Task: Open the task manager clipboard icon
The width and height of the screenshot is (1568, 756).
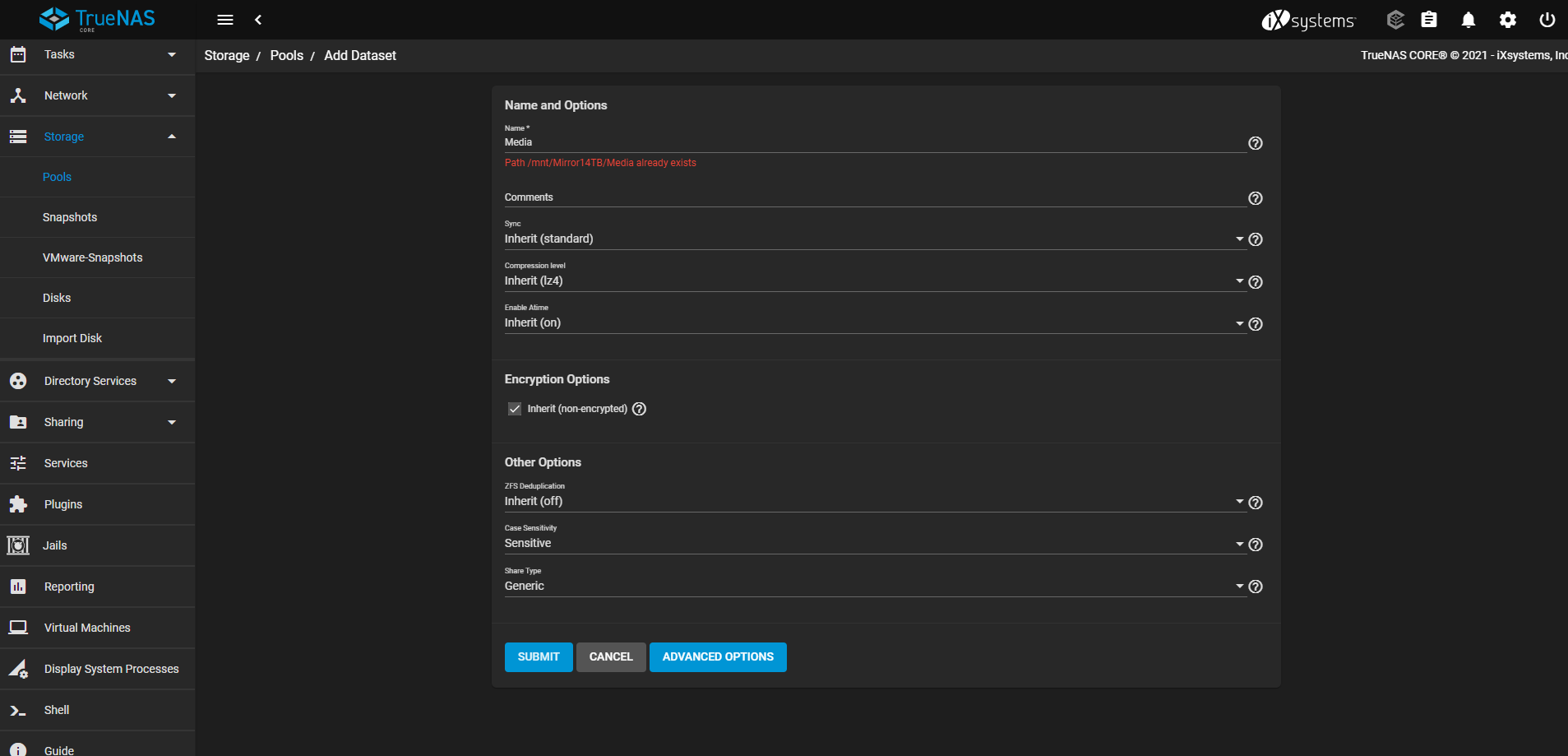Action: pyautogui.click(x=1429, y=20)
